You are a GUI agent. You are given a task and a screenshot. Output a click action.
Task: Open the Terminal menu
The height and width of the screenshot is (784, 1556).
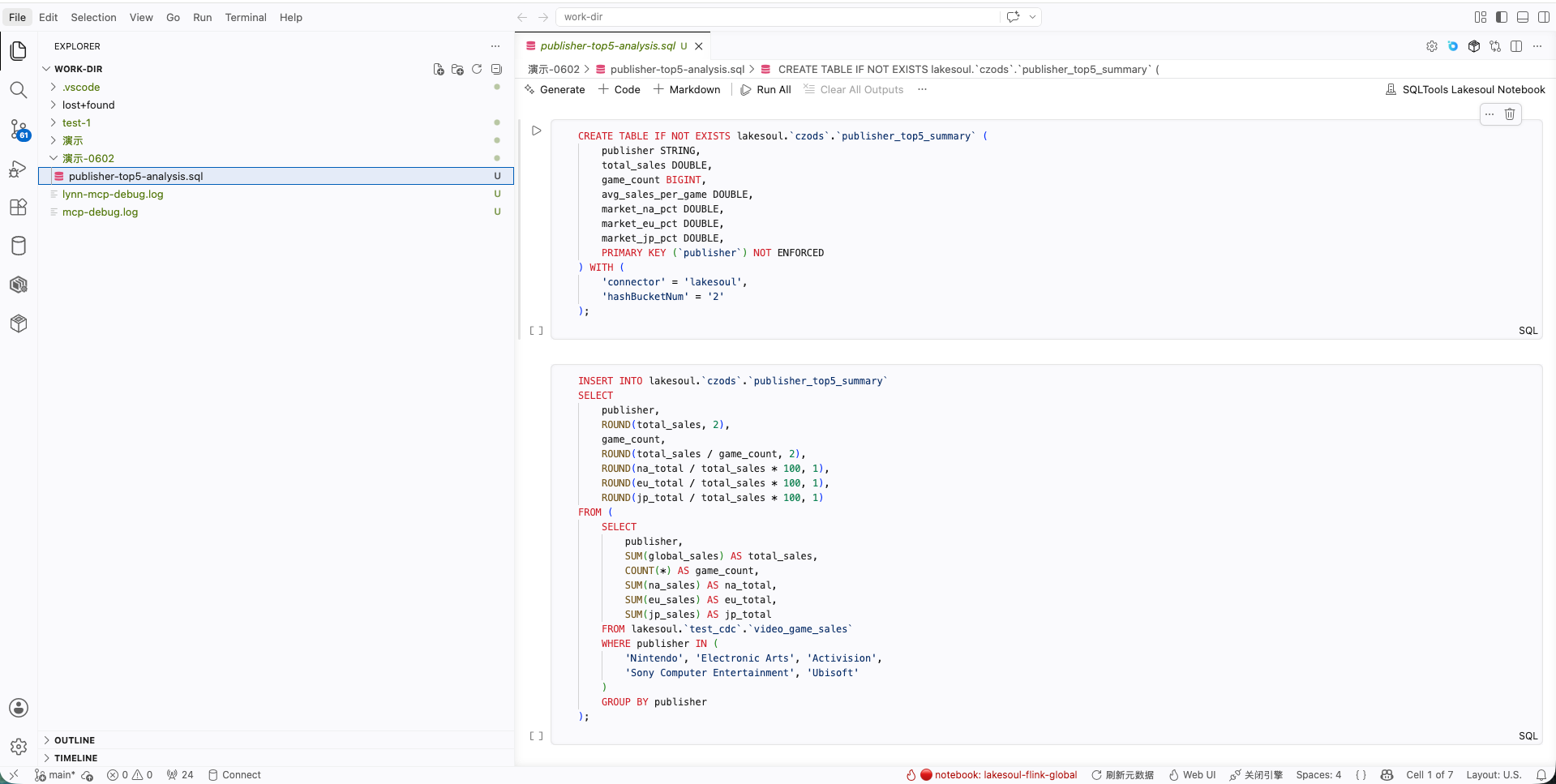pyautogui.click(x=246, y=17)
